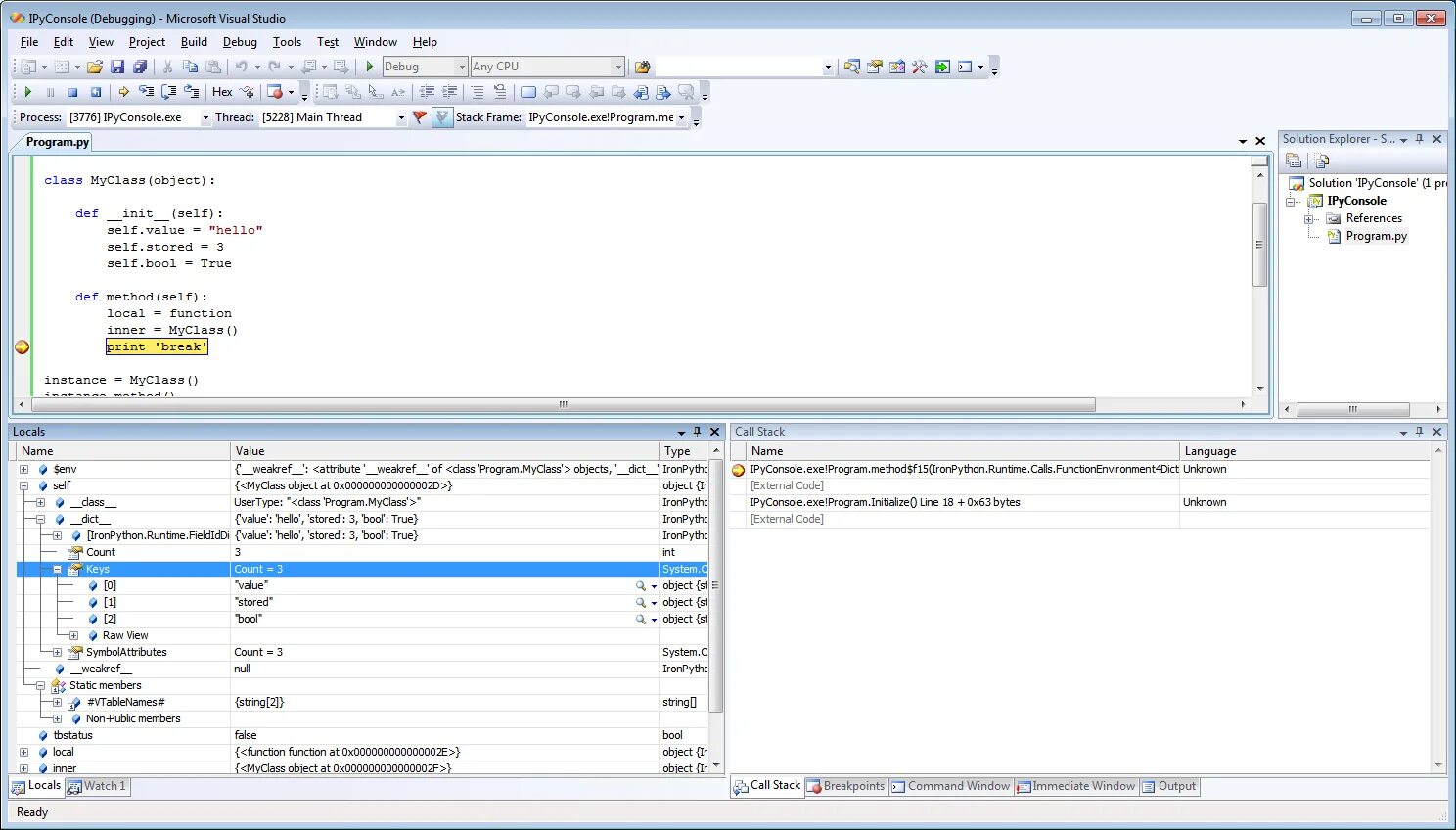Collapse the self variable in Locals
Screen dimensions: 1456x830
24,486
